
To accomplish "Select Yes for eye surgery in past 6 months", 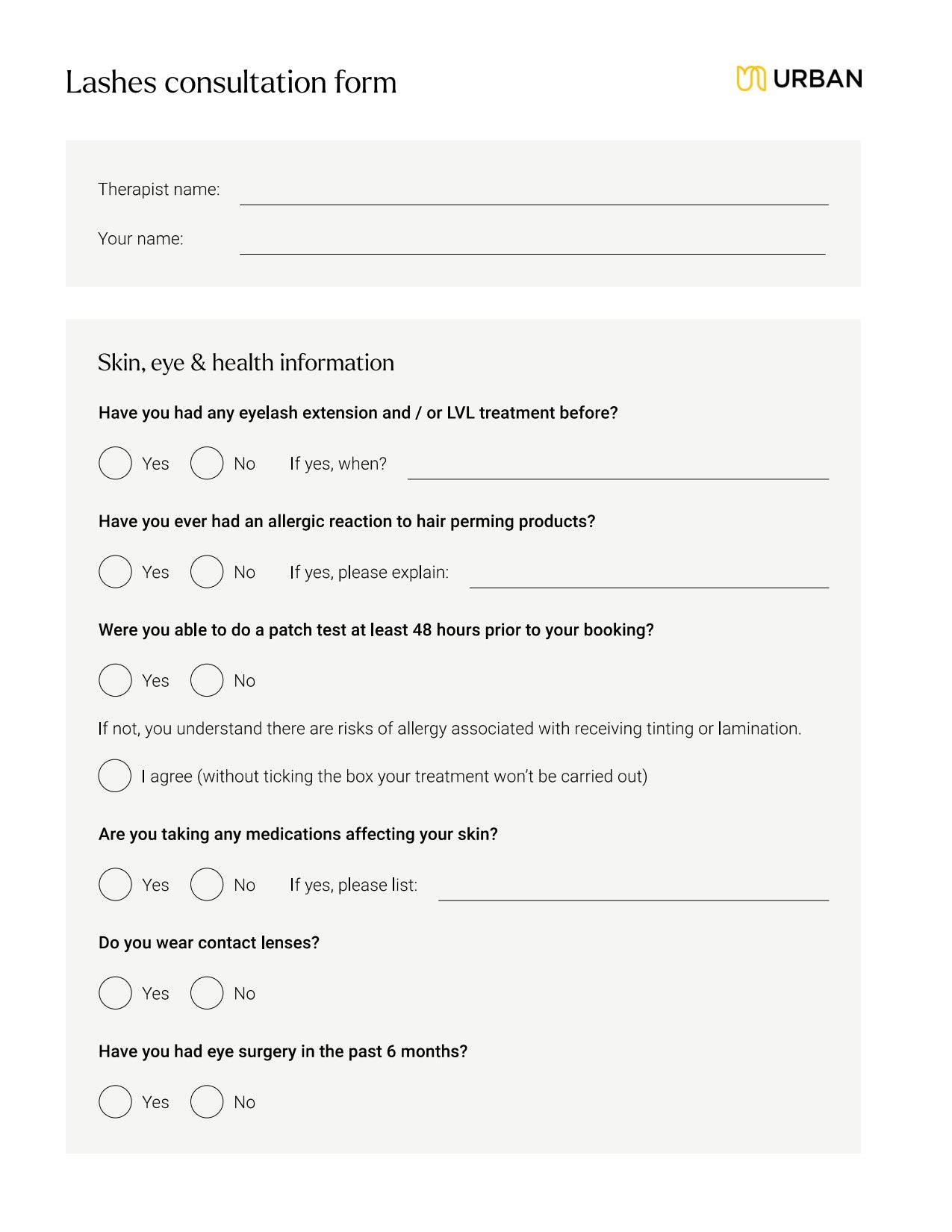I will (x=115, y=1102).
